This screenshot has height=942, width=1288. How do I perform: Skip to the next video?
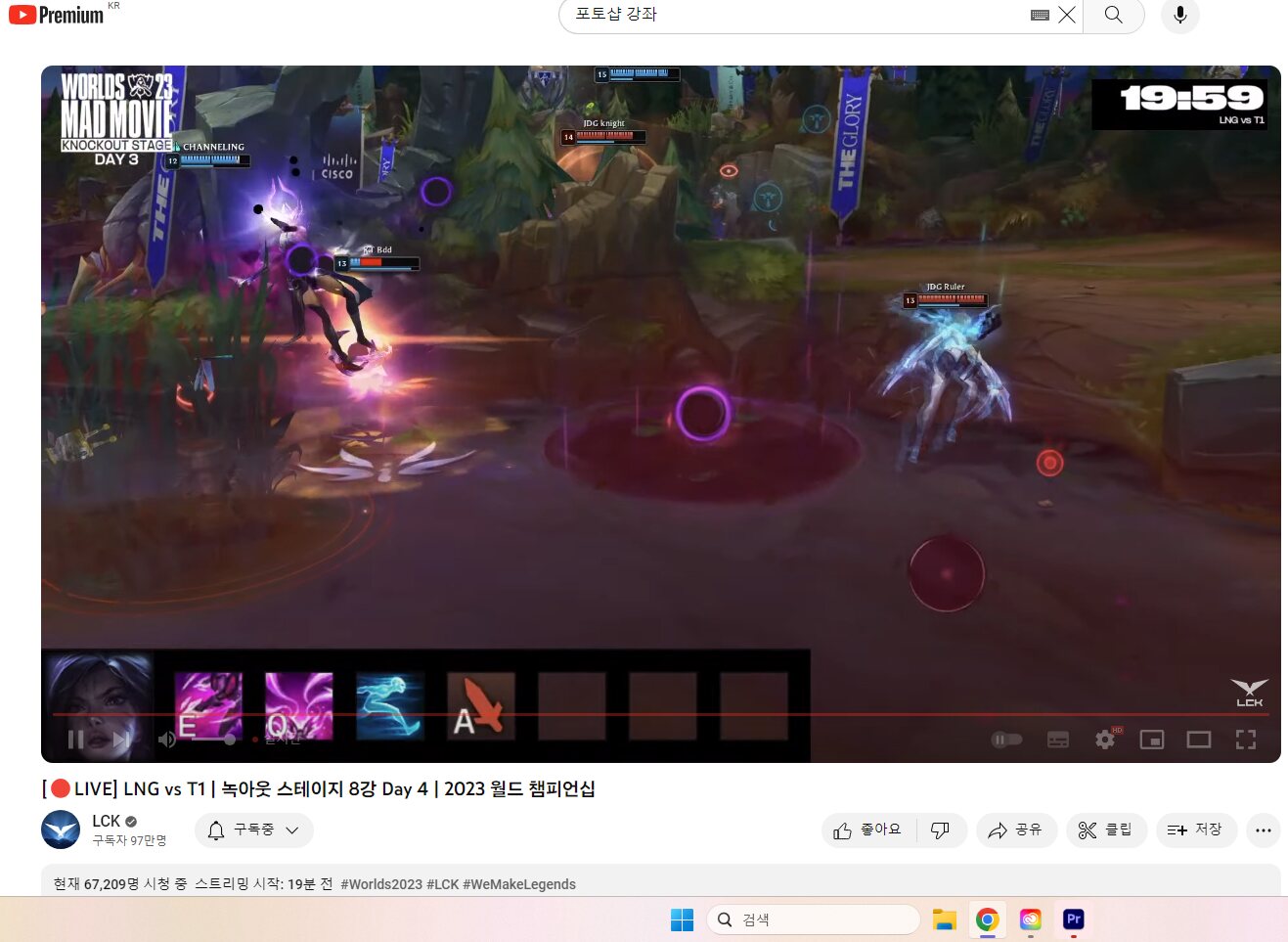[121, 740]
